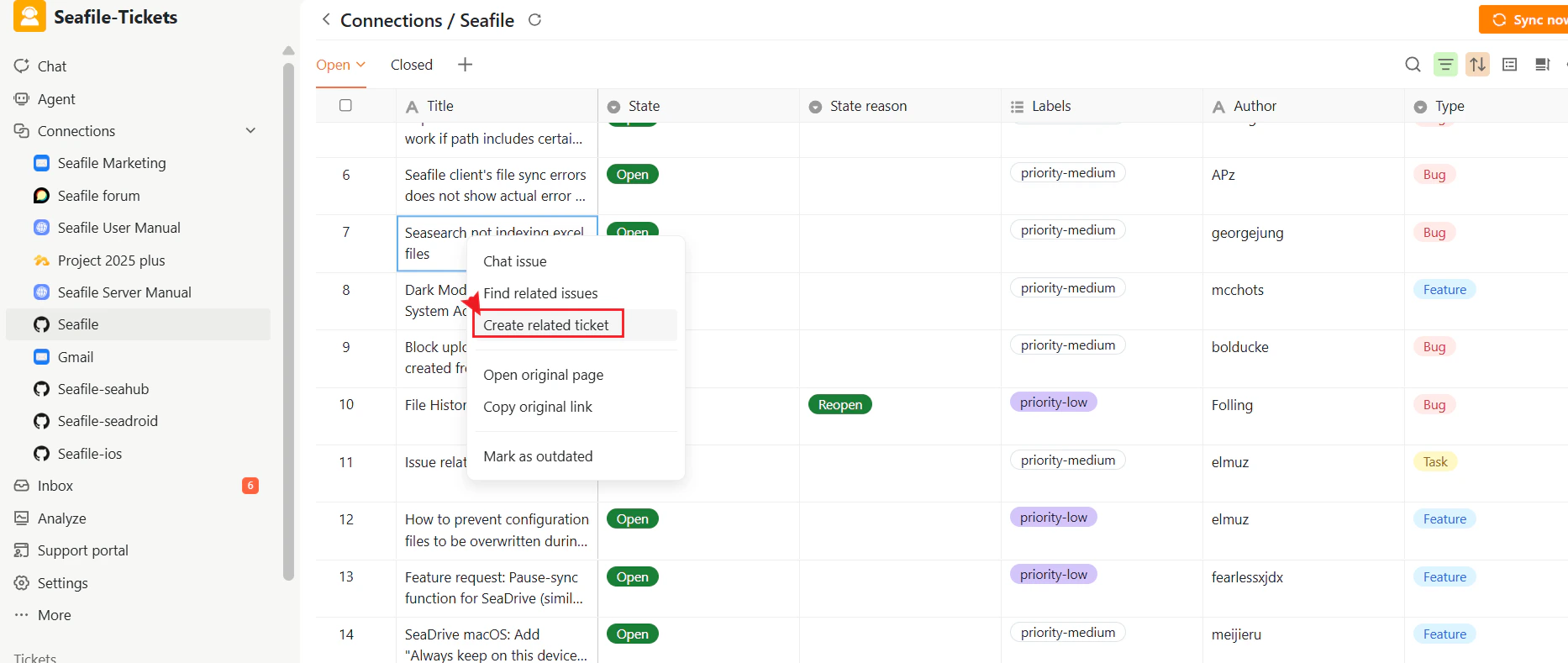
Task: Choose Mark as outdated
Action: [x=576, y=456]
